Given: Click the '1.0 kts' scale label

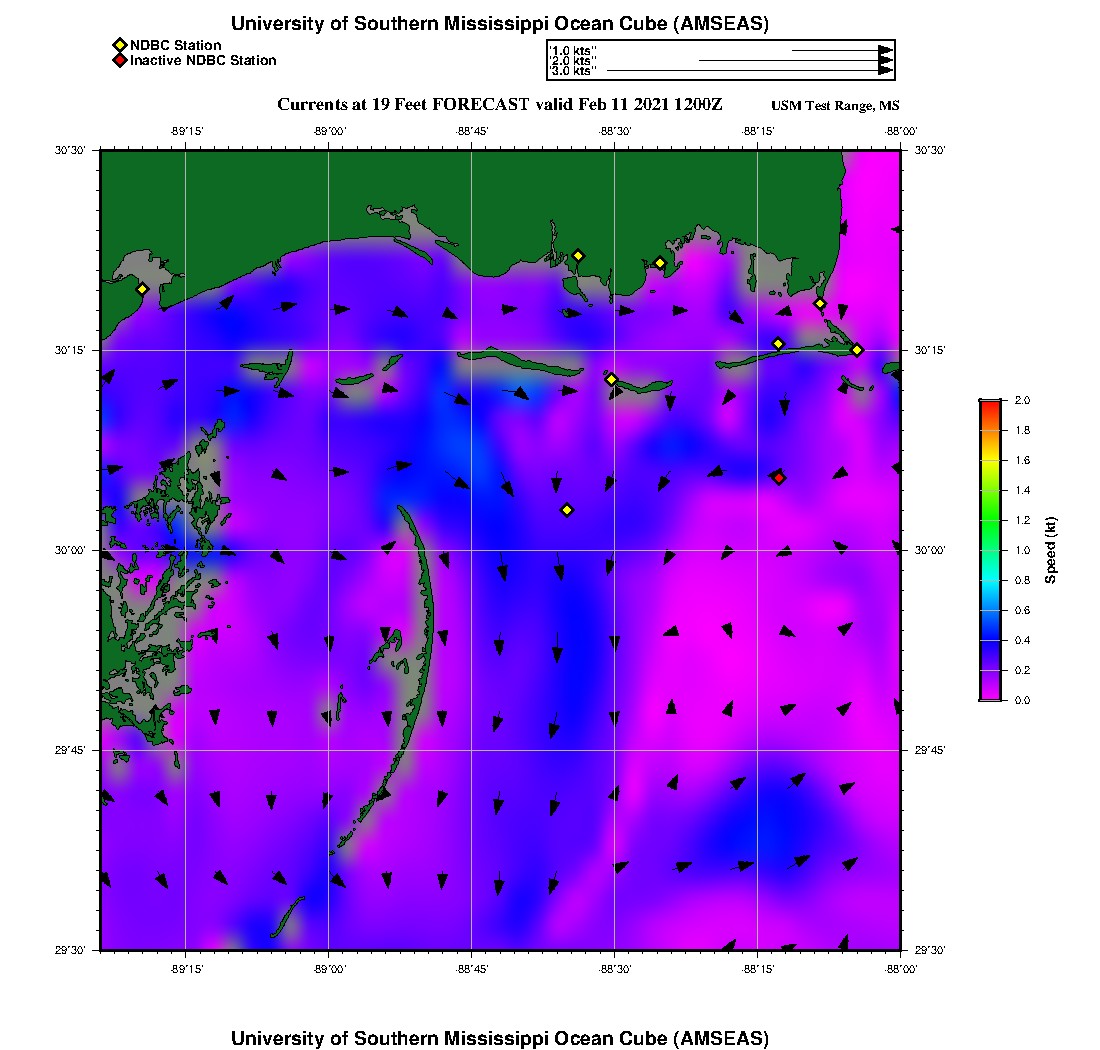Looking at the screenshot, I should (572, 51).
